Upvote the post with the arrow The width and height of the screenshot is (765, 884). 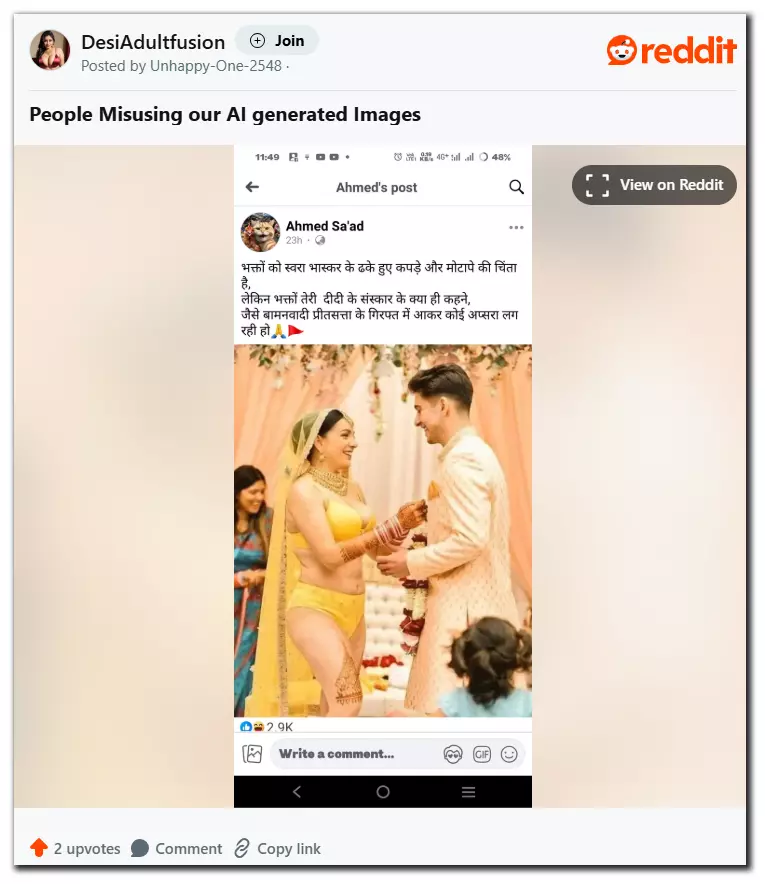(39, 847)
